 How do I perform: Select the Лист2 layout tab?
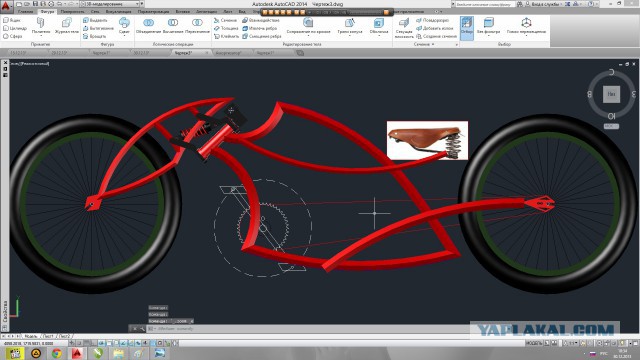coord(65,336)
